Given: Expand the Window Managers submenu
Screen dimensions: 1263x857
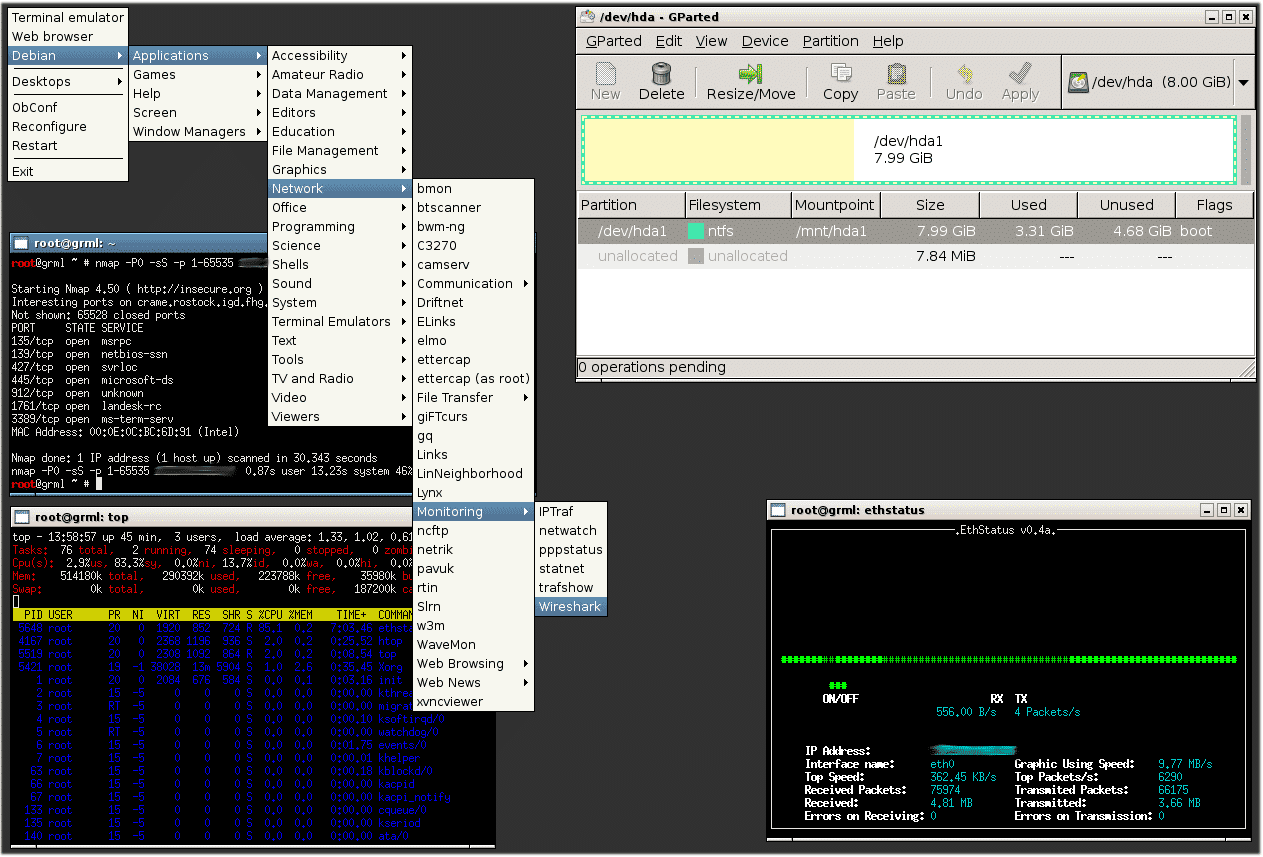Looking at the screenshot, I should coord(198,132).
